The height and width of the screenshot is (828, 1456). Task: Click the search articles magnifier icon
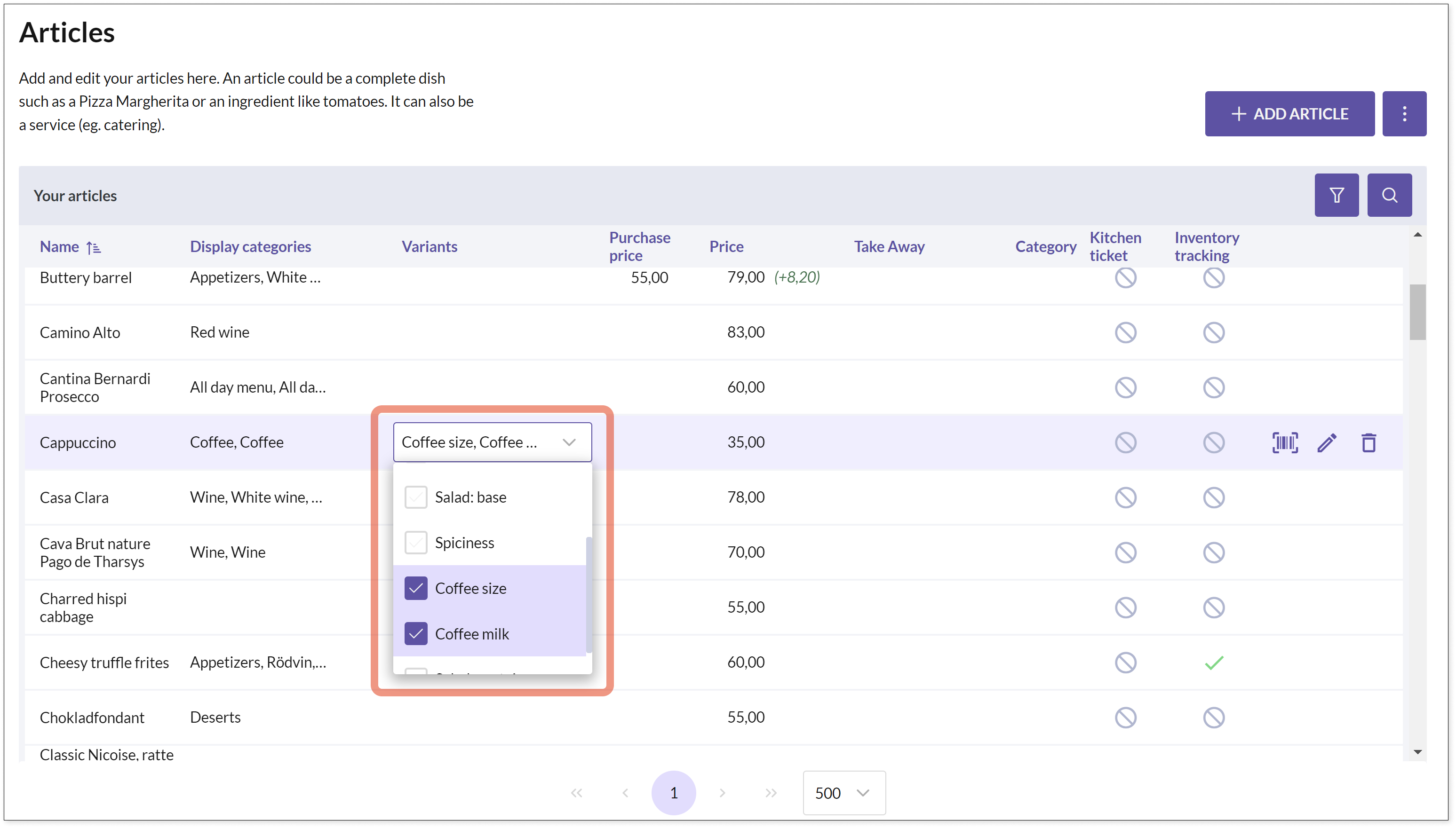1389,195
